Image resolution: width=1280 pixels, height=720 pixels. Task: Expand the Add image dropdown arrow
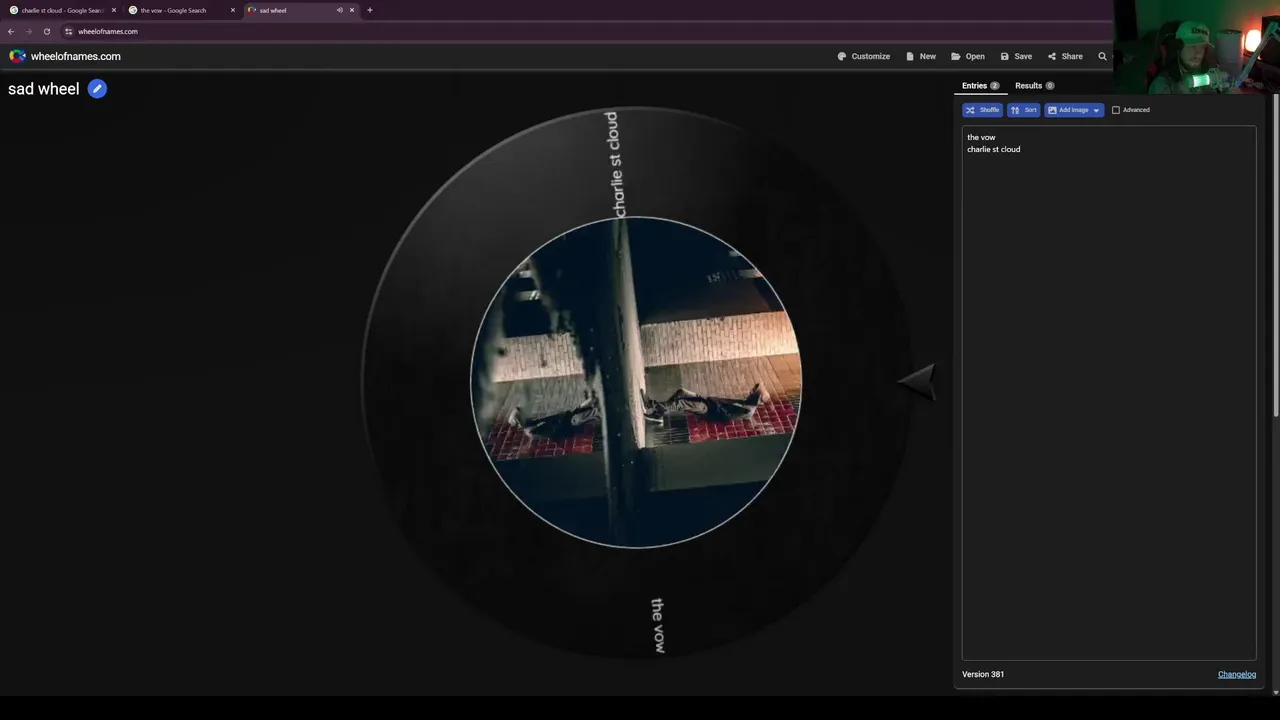[x=1096, y=110]
